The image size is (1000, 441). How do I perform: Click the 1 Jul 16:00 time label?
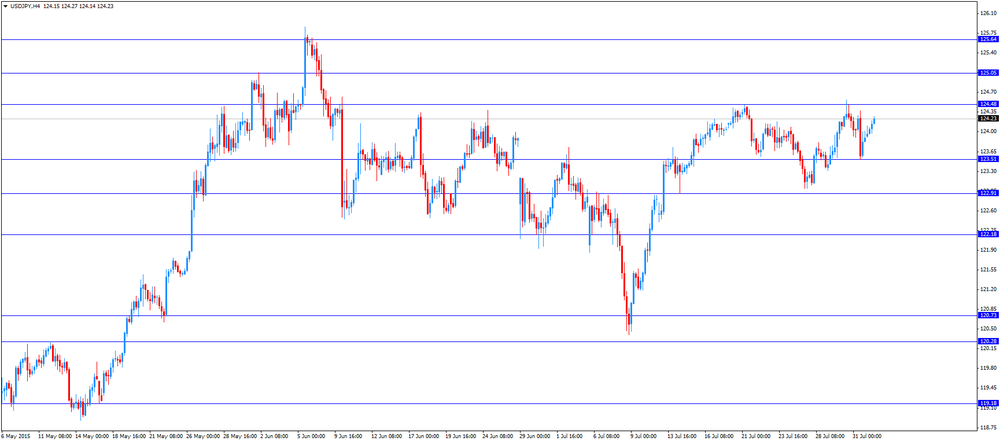(x=571, y=436)
